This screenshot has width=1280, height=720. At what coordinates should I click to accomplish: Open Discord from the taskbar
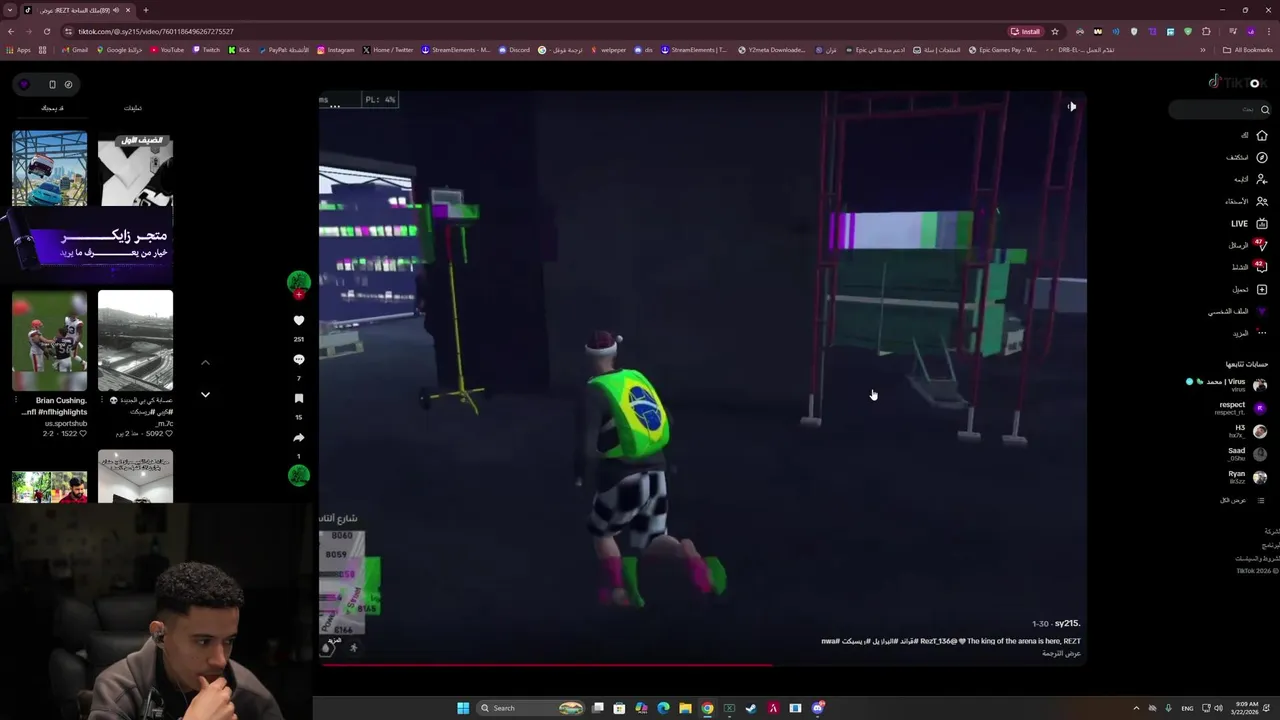click(817, 708)
